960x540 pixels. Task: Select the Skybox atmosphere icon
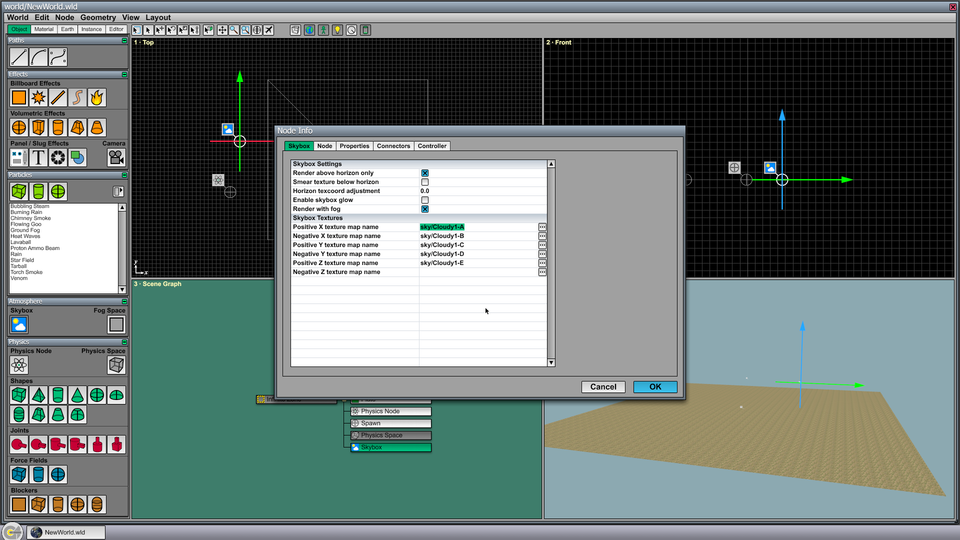coord(19,324)
